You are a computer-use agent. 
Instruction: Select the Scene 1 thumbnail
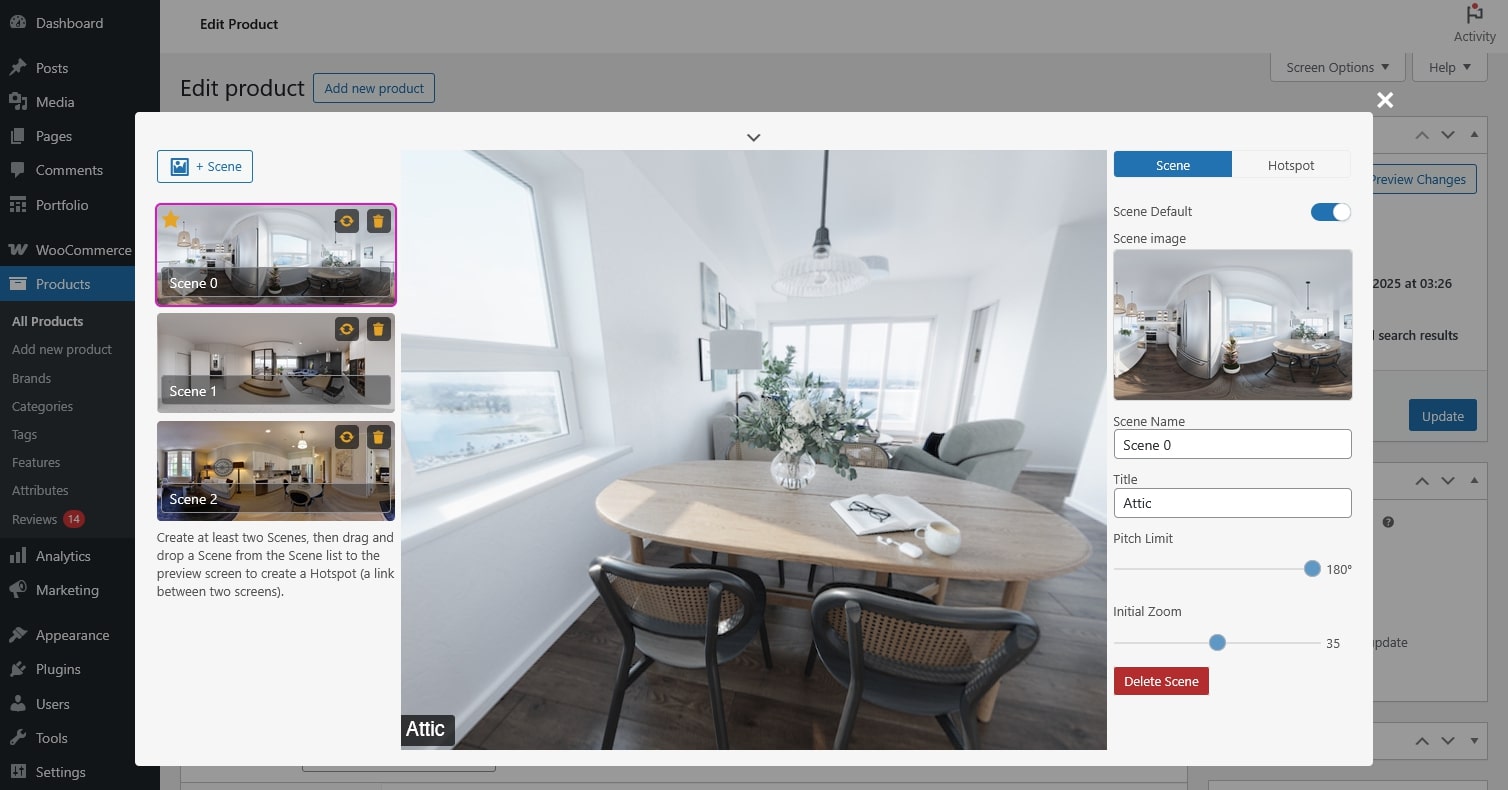(x=250, y=360)
